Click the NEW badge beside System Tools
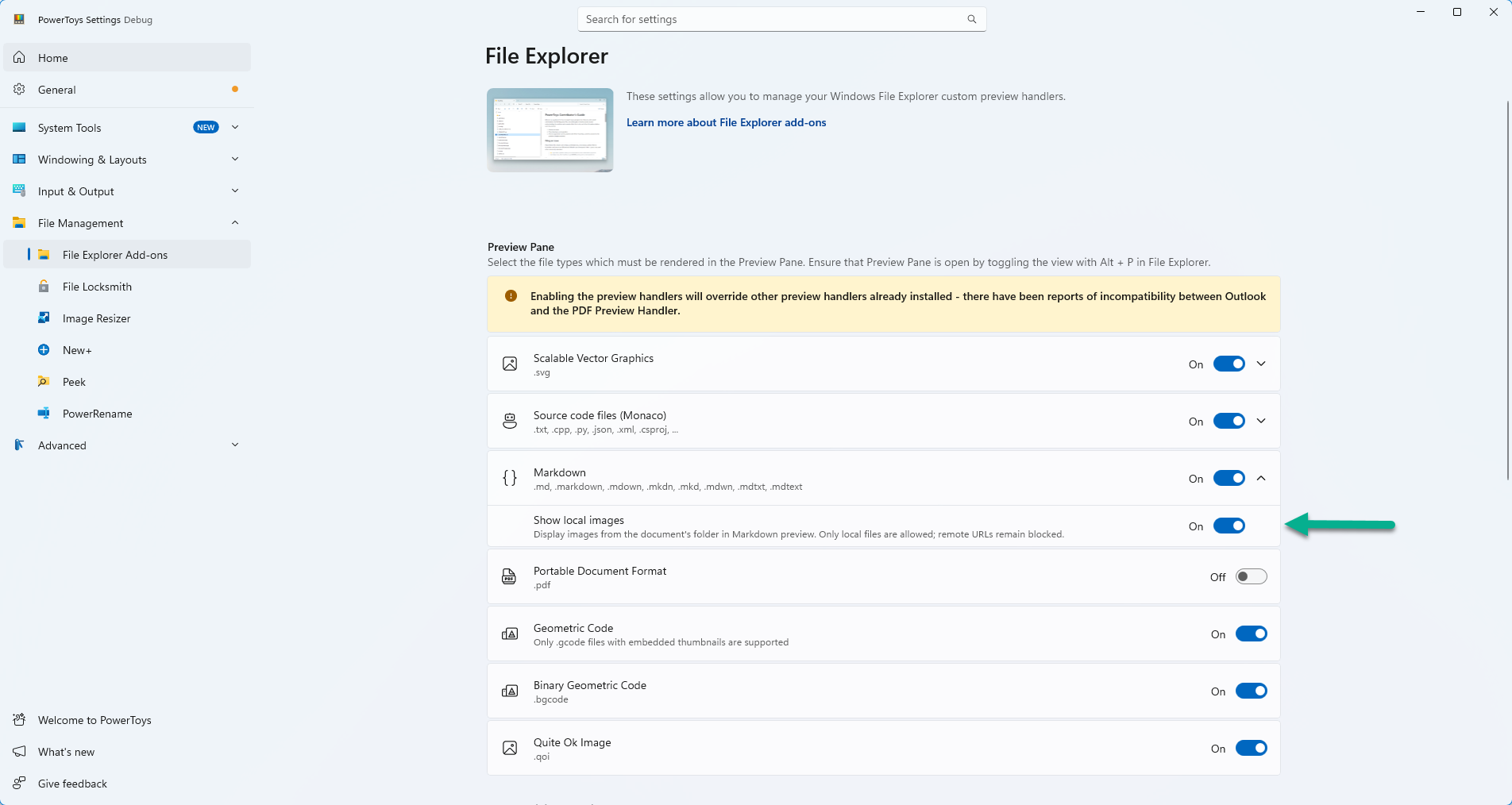Image resolution: width=1512 pixels, height=805 pixels. coord(206,127)
